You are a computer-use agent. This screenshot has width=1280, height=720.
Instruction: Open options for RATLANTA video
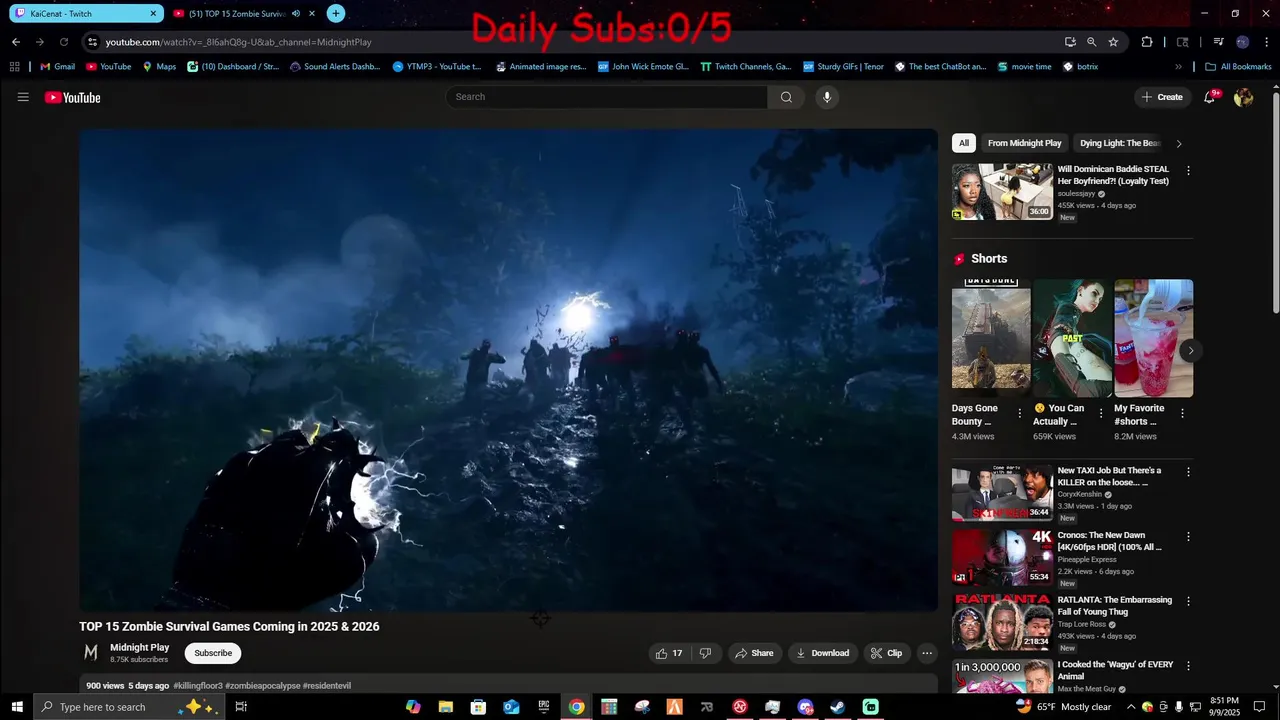(1188, 602)
